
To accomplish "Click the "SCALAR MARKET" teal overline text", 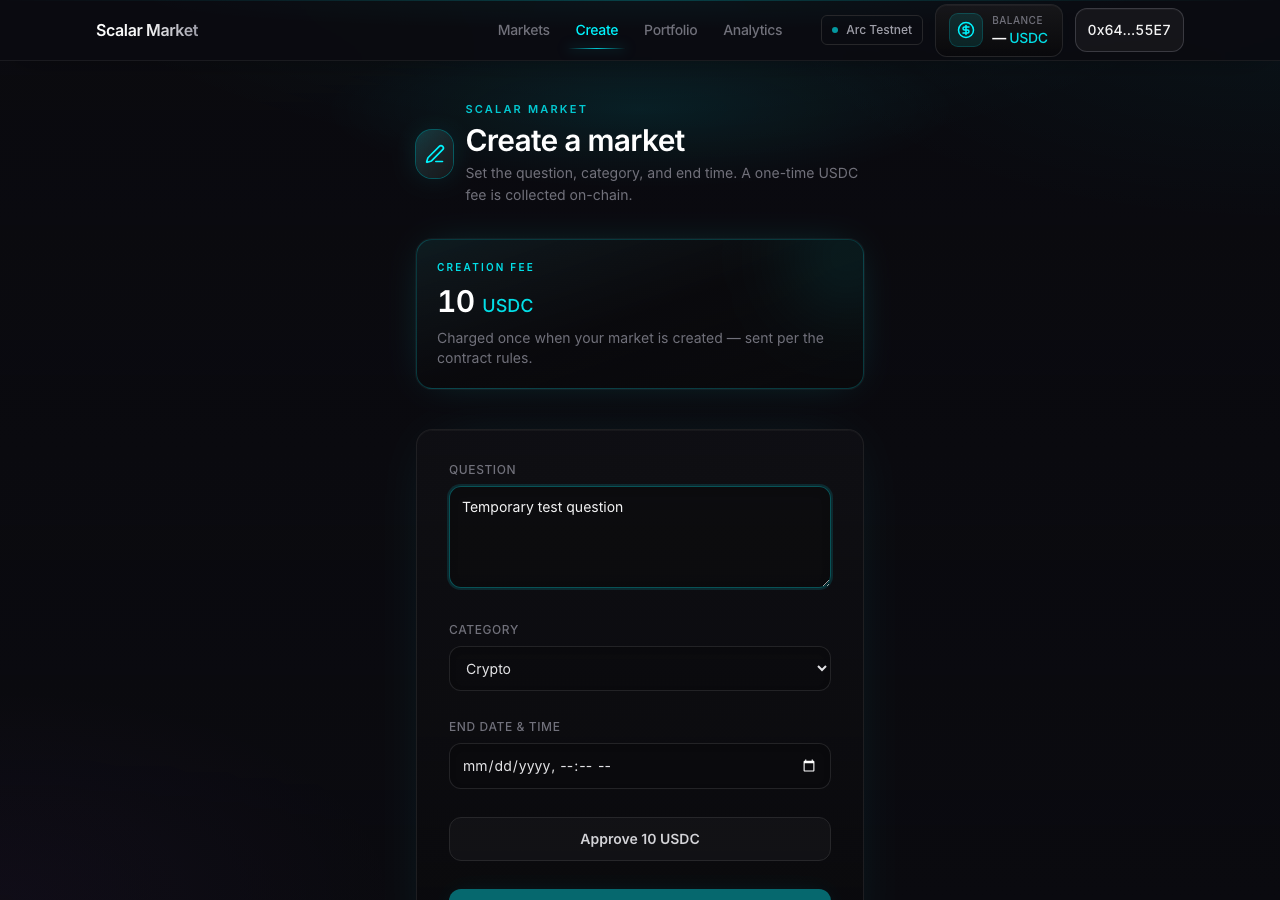I will coord(526,109).
